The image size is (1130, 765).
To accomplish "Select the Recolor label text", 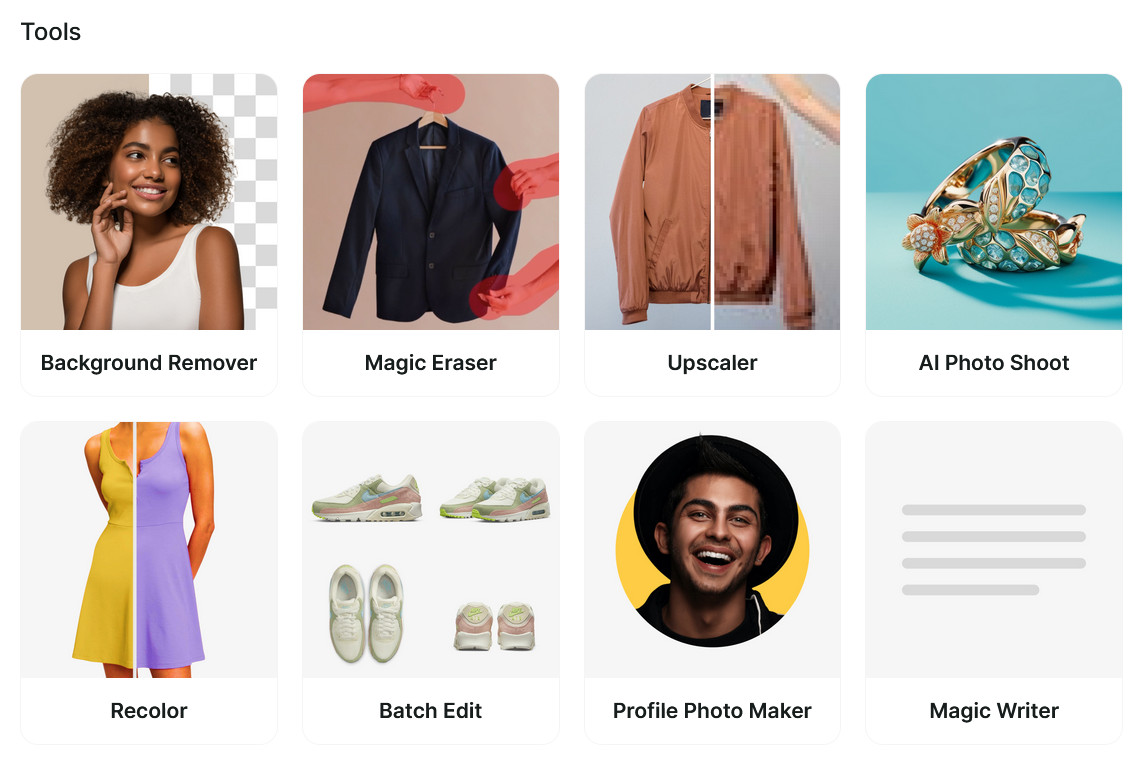I will pos(149,710).
